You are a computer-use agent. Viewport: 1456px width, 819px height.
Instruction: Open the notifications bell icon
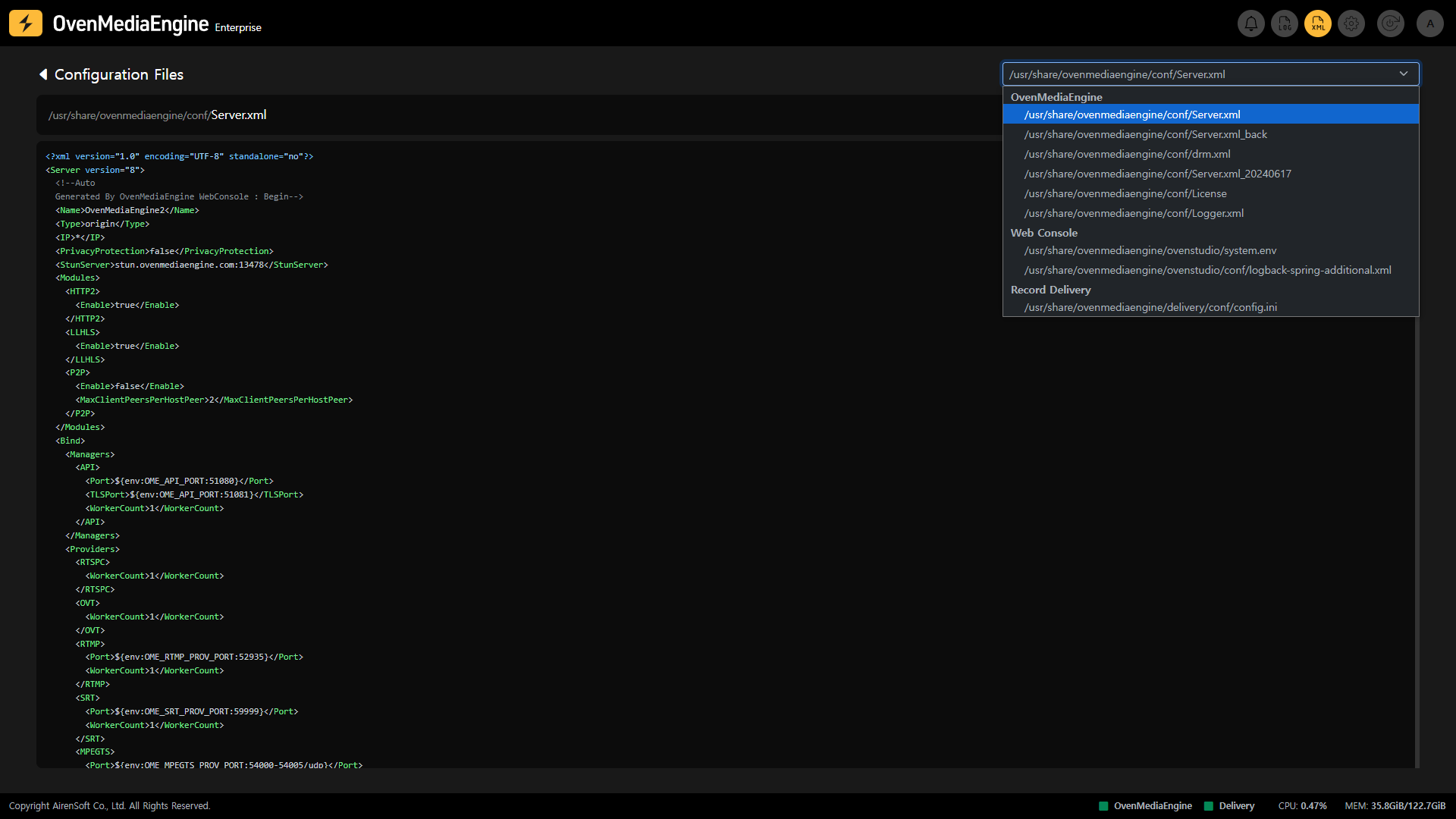(x=1250, y=24)
